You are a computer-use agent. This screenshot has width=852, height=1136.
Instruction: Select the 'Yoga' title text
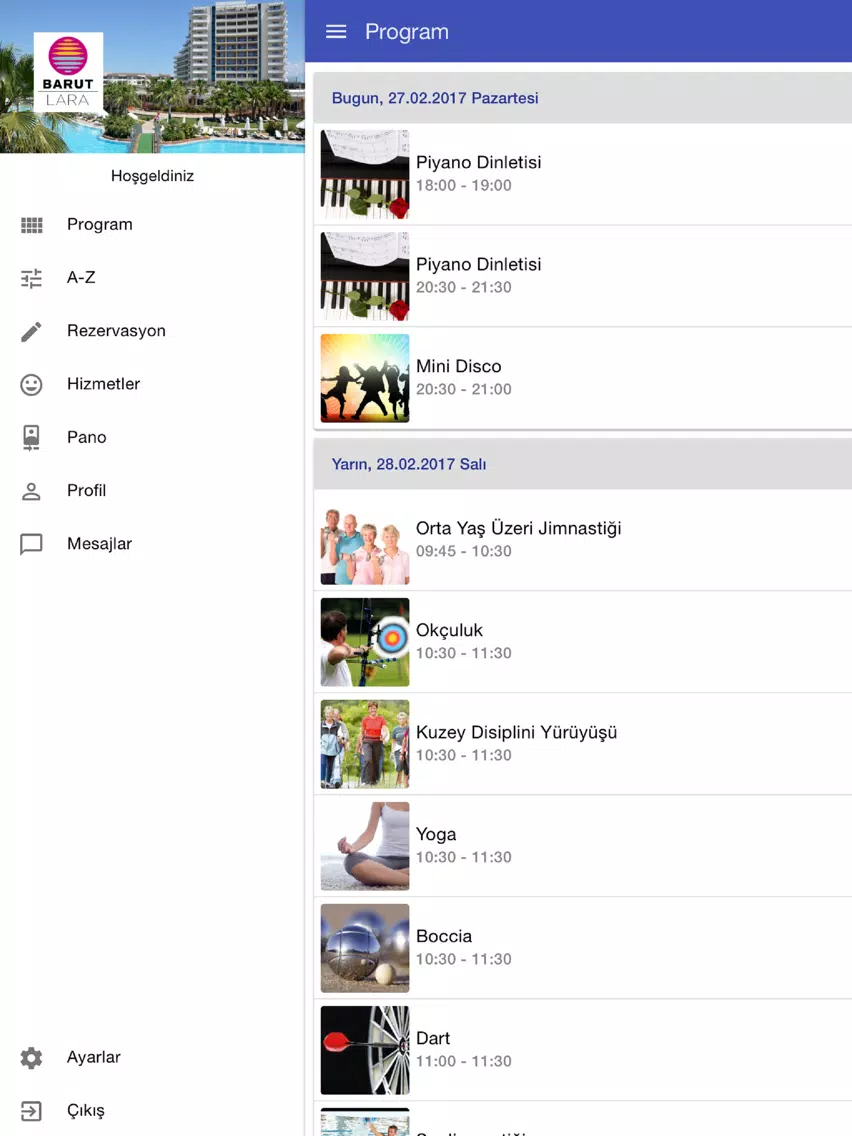[436, 835]
